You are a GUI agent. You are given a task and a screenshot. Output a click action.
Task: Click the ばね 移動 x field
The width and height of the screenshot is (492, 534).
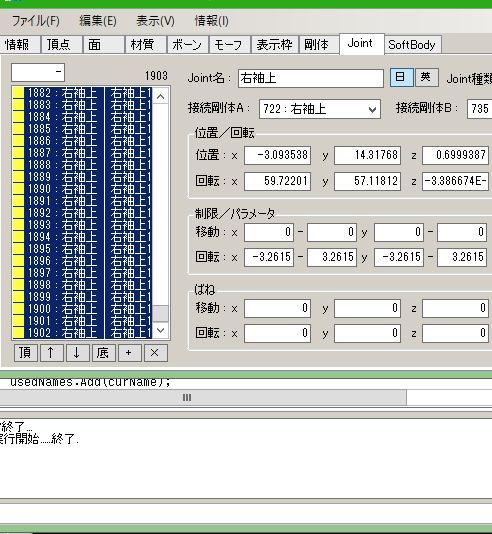277,308
